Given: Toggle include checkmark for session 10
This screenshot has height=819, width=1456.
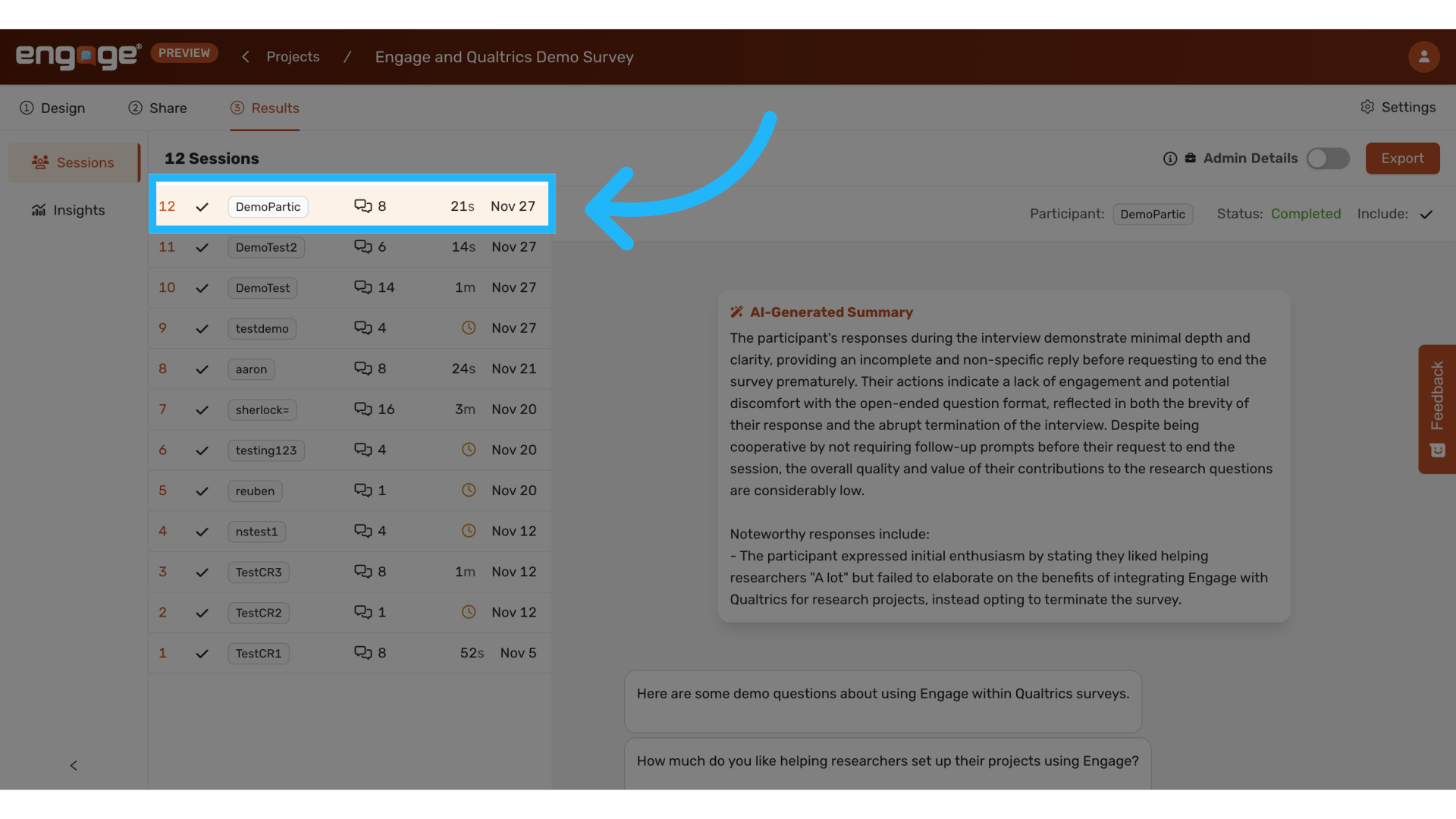Looking at the screenshot, I should pyautogui.click(x=202, y=288).
